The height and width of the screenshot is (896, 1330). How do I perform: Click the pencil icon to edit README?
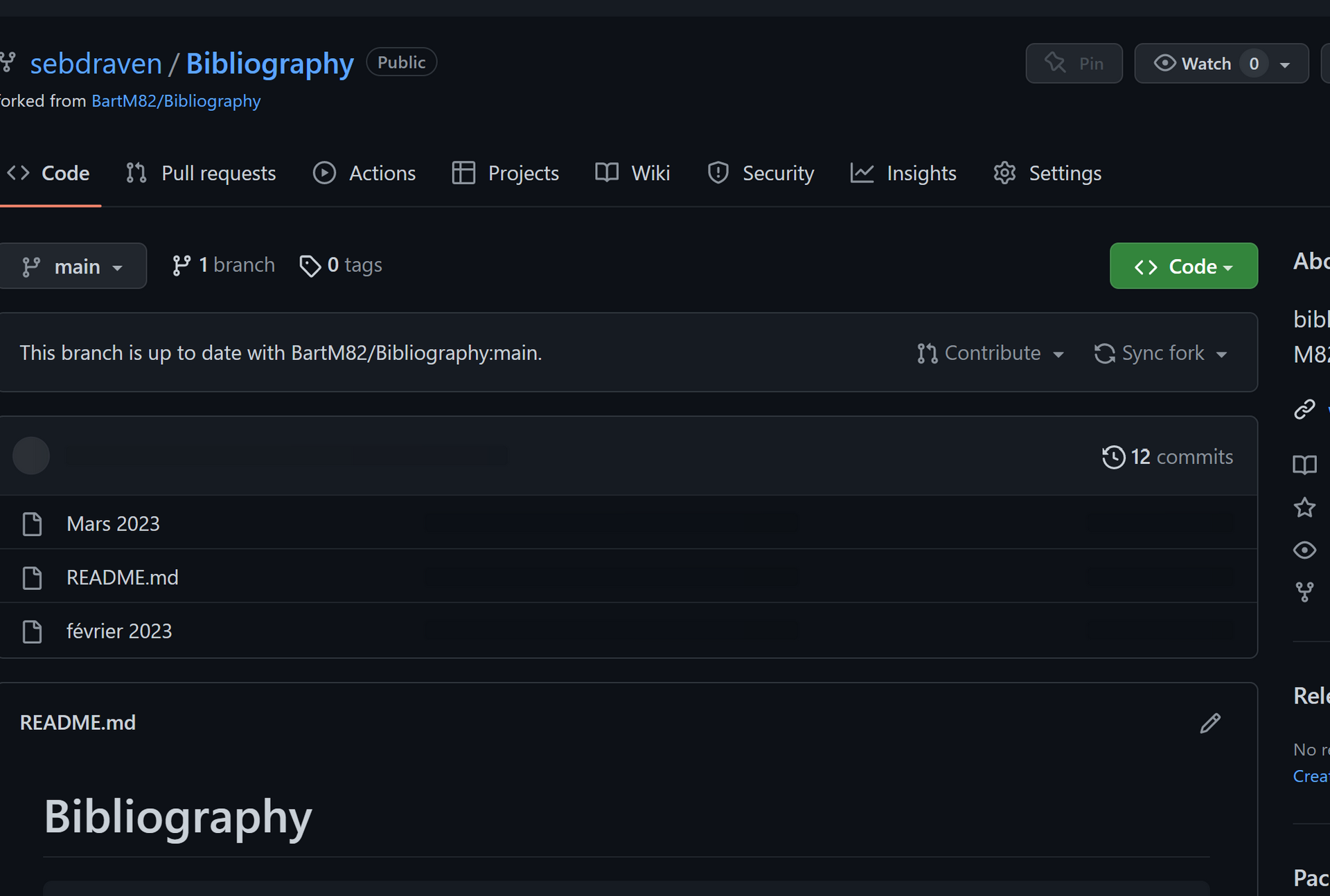[x=1209, y=723]
